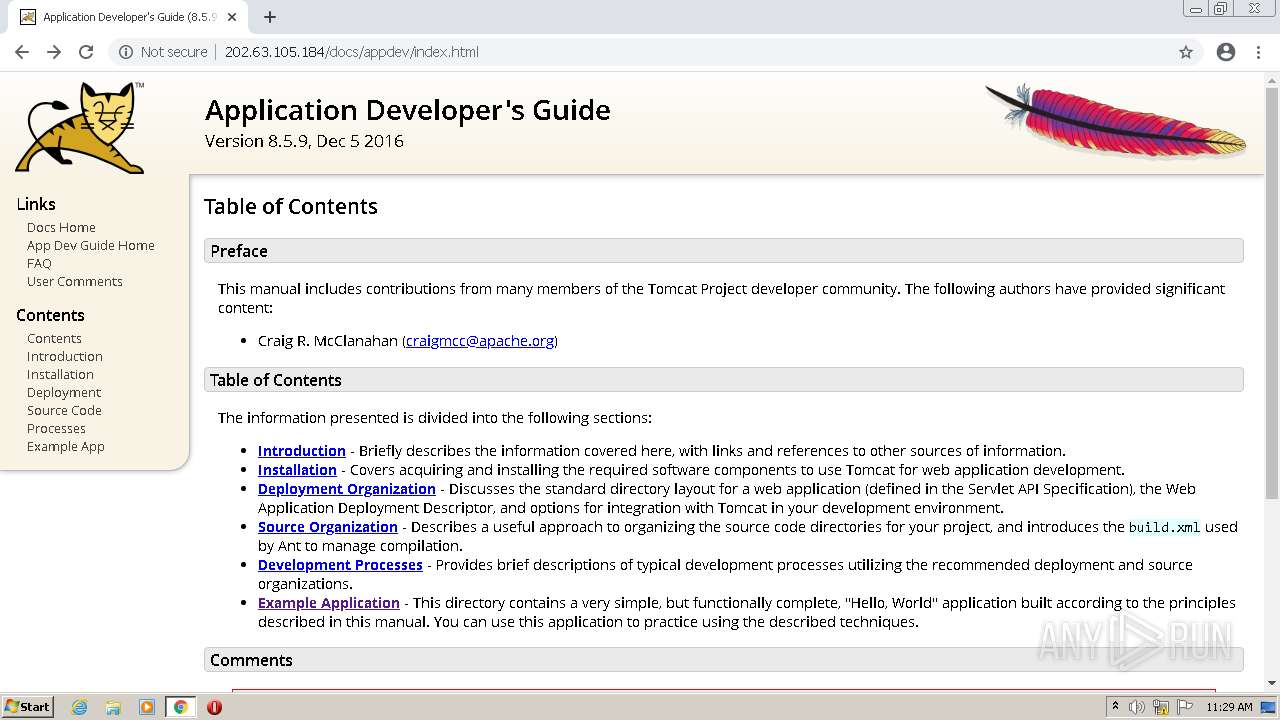The height and width of the screenshot is (720, 1280).
Task: Open the Docs Home sidebar link
Action: [x=61, y=227]
